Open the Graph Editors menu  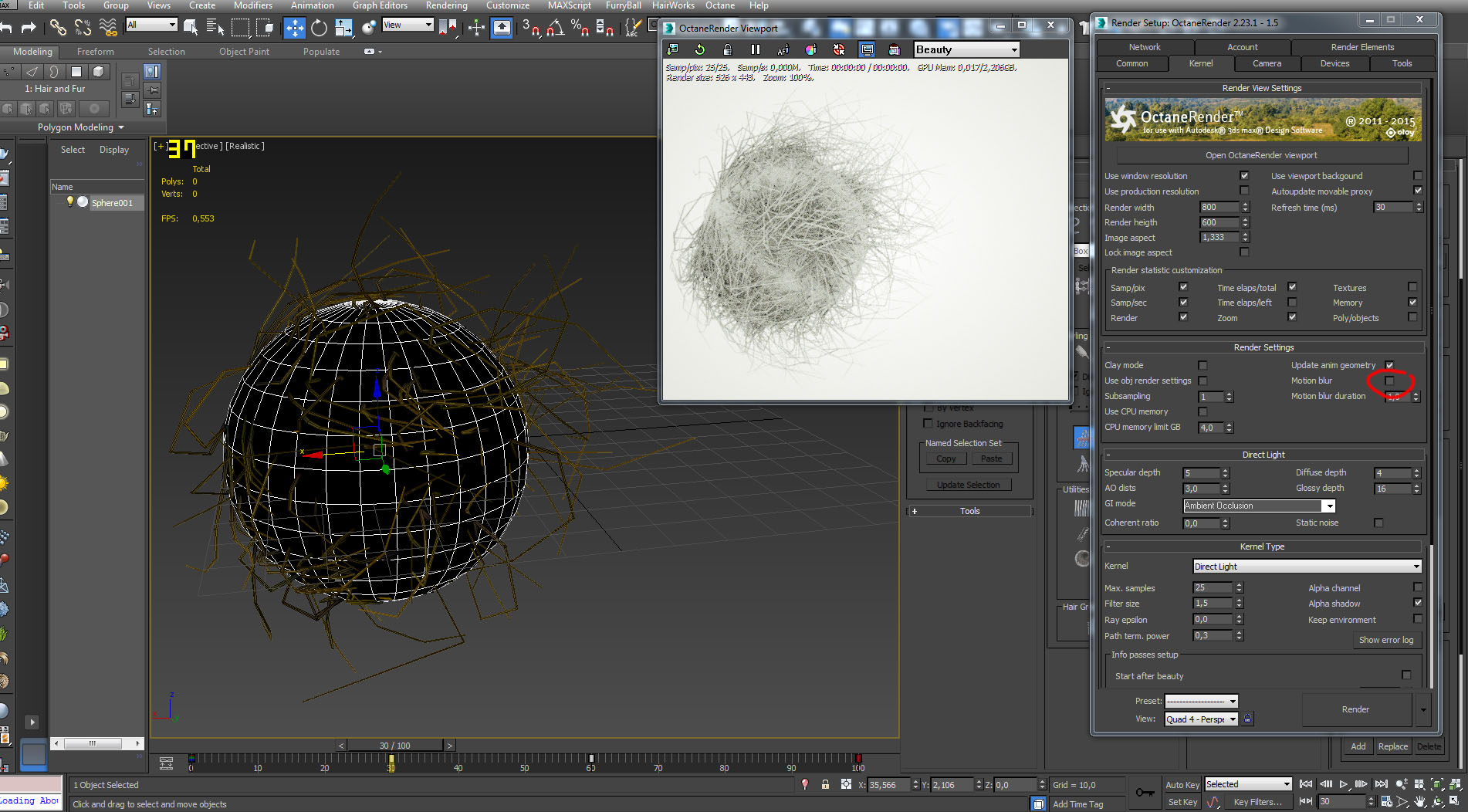point(380,5)
